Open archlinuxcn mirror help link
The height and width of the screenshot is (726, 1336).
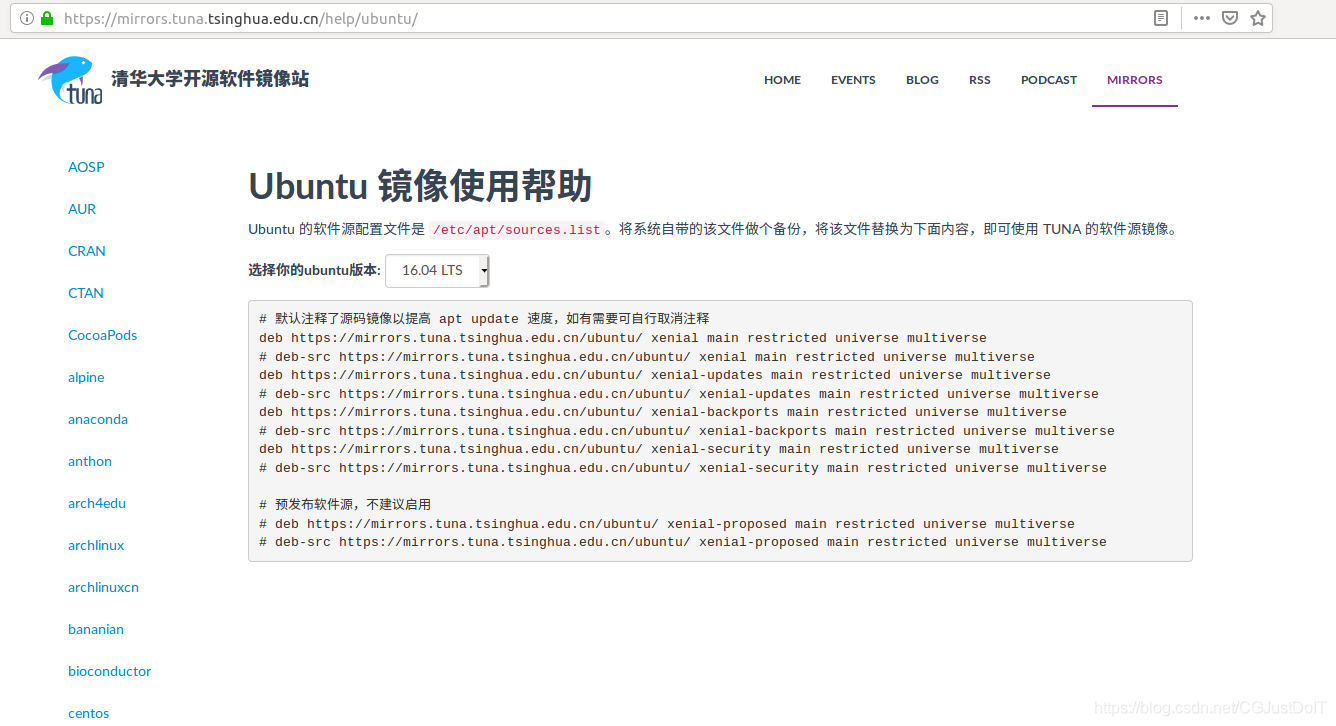[103, 587]
